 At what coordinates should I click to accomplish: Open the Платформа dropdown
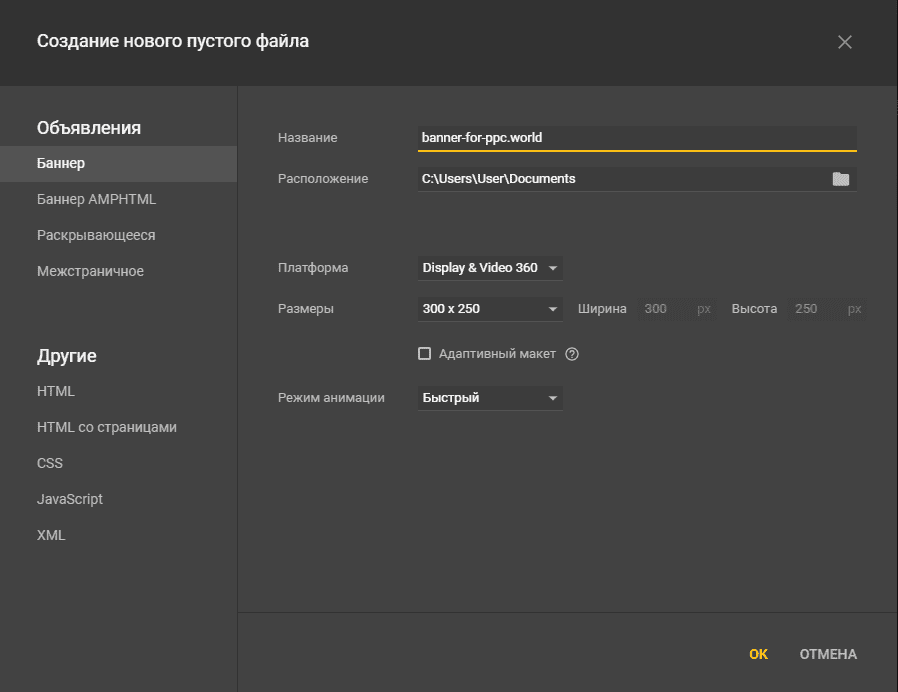490,268
